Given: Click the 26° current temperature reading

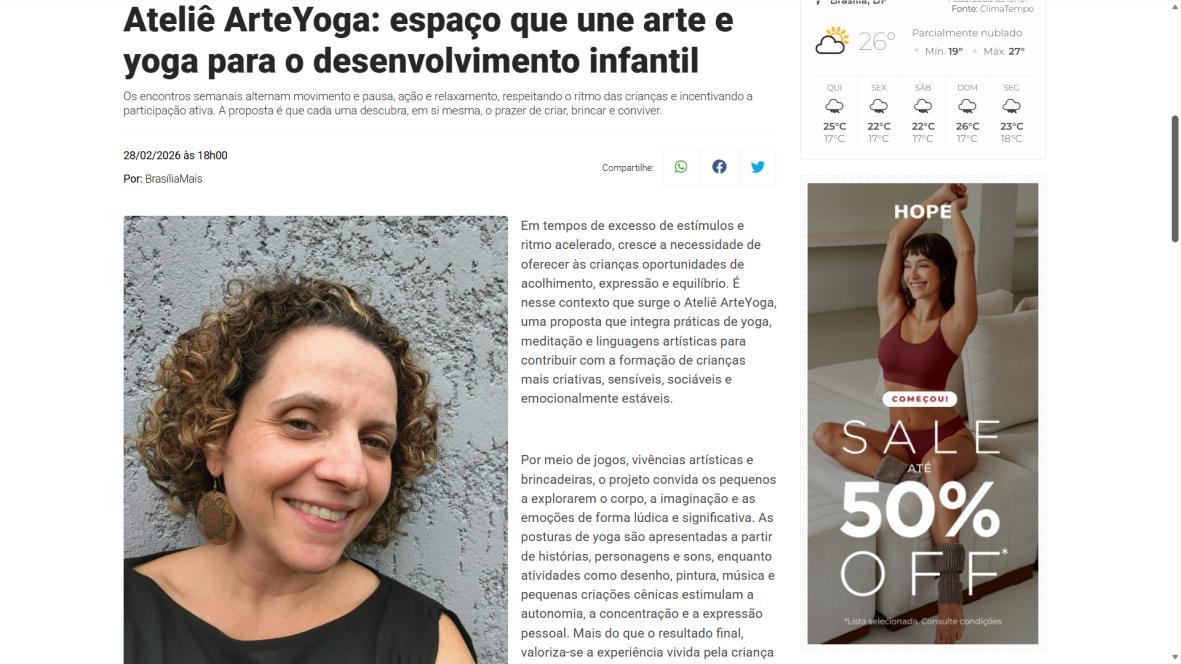Looking at the screenshot, I should tap(877, 41).
